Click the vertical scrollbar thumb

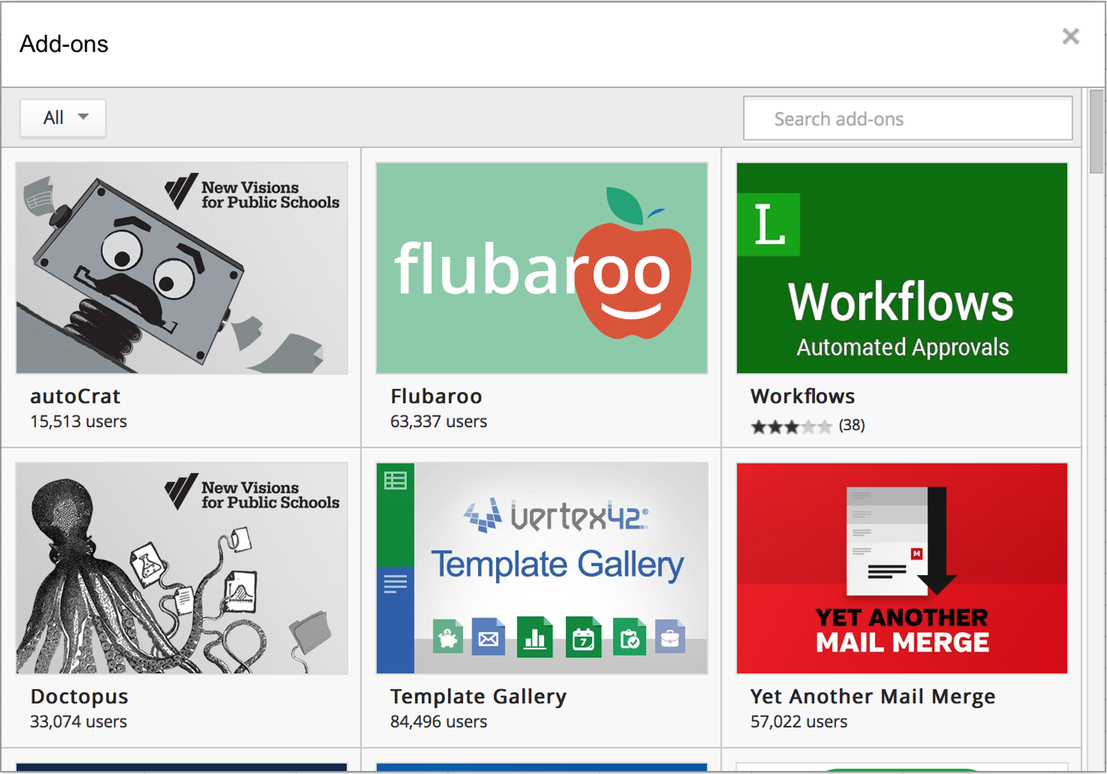pyautogui.click(x=1096, y=131)
